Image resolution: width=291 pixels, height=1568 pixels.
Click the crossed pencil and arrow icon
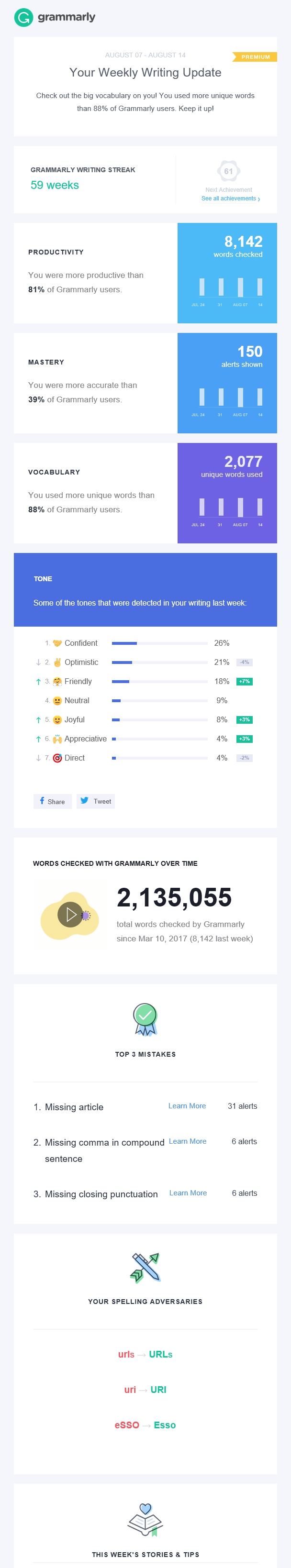145,1267
